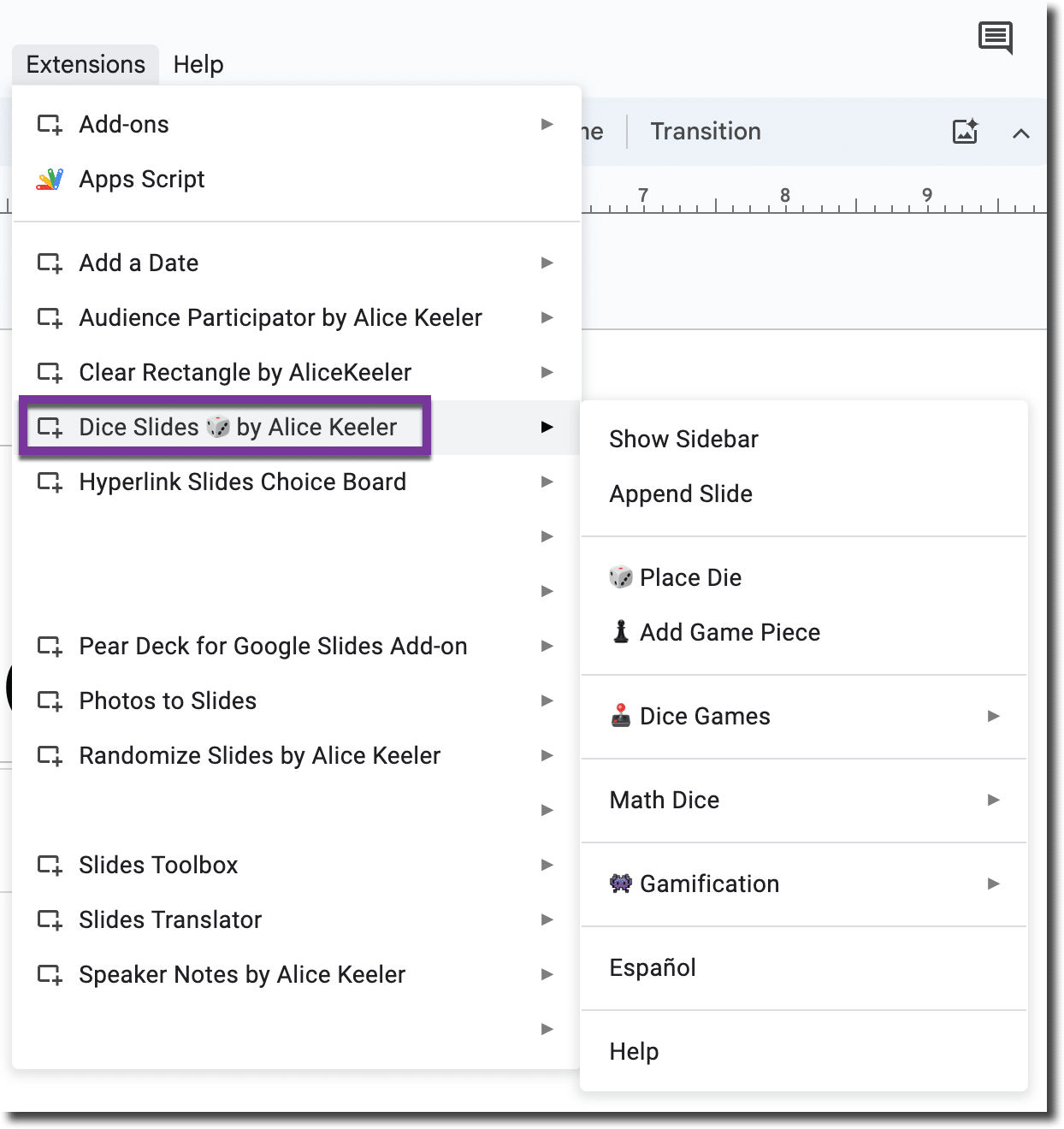This screenshot has width=1064, height=1129.
Task: Open the Help menu
Action: point(198,63)
